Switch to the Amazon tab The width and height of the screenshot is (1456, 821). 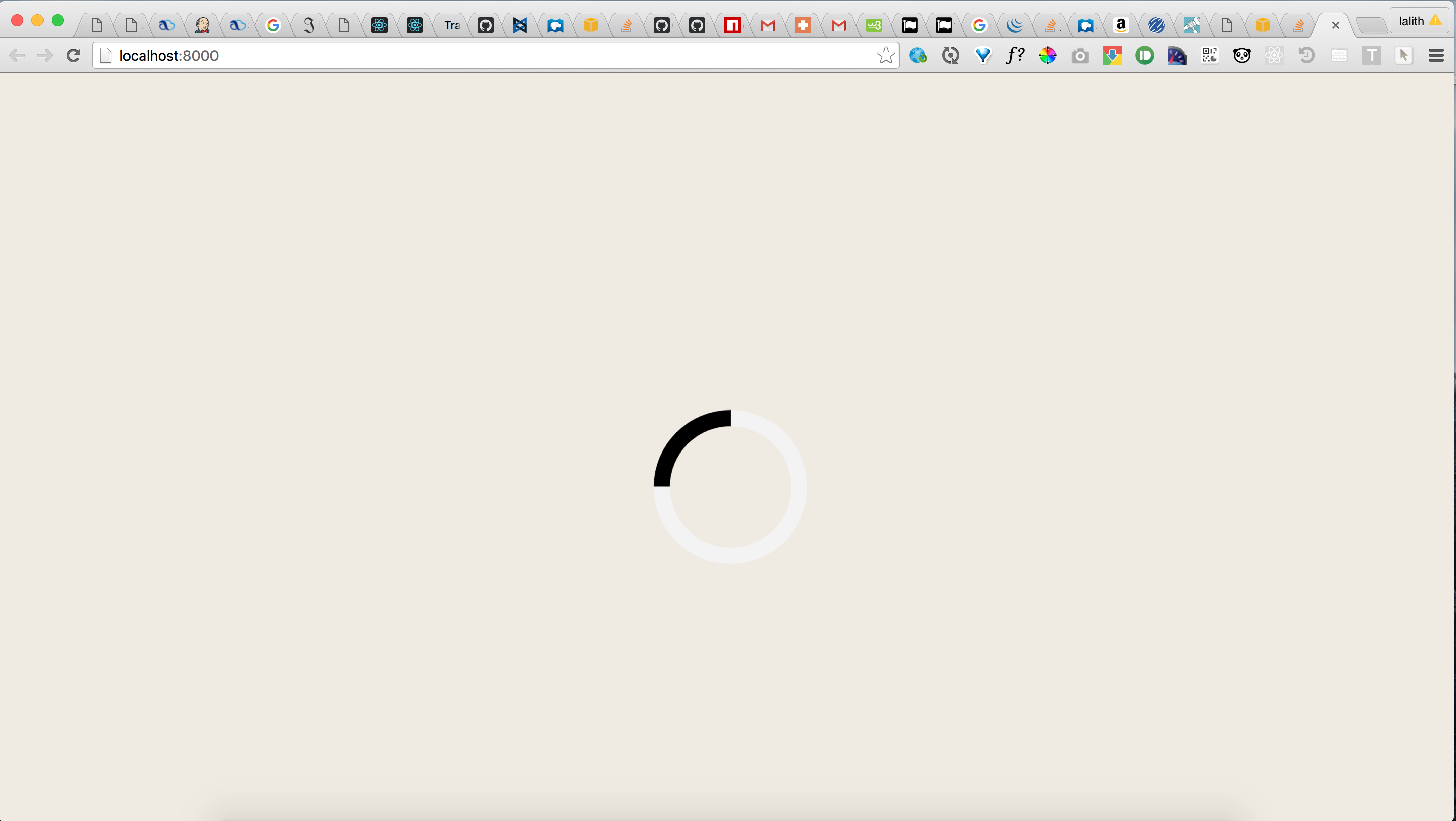tap(1120, 25)
